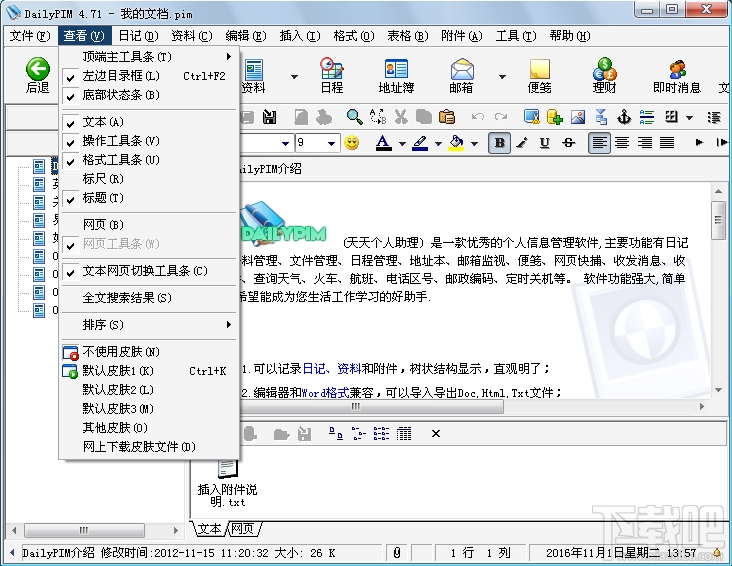Image resolution: width=732 pixels, height=566 pixels.
Task: Select 插入附件说明.txt attachment file
Action: [227, 483]
